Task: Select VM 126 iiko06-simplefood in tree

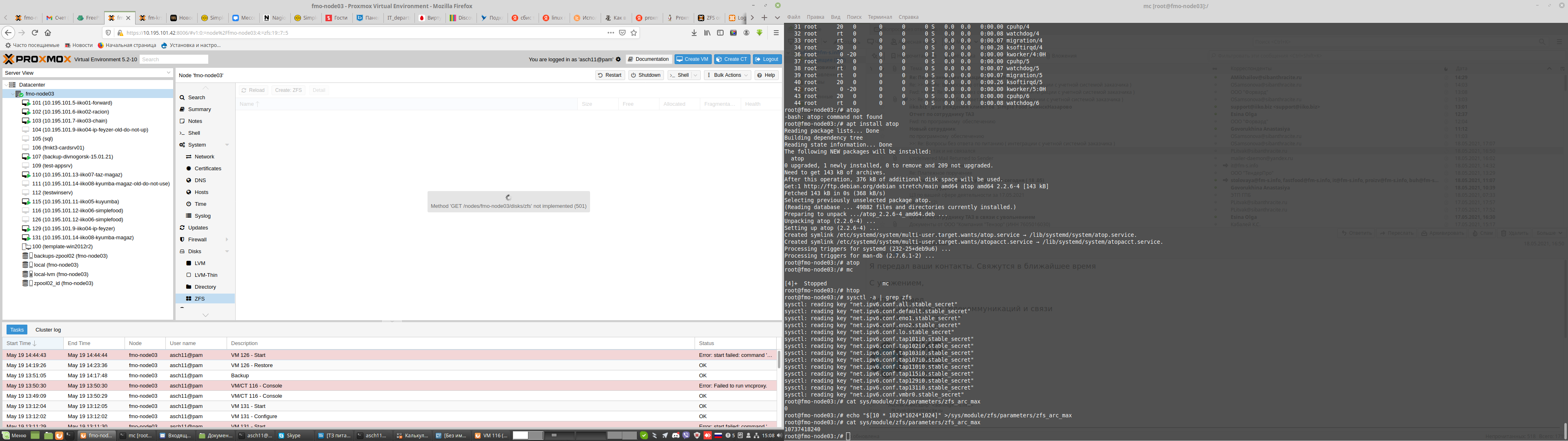Action: pos(77,219)
